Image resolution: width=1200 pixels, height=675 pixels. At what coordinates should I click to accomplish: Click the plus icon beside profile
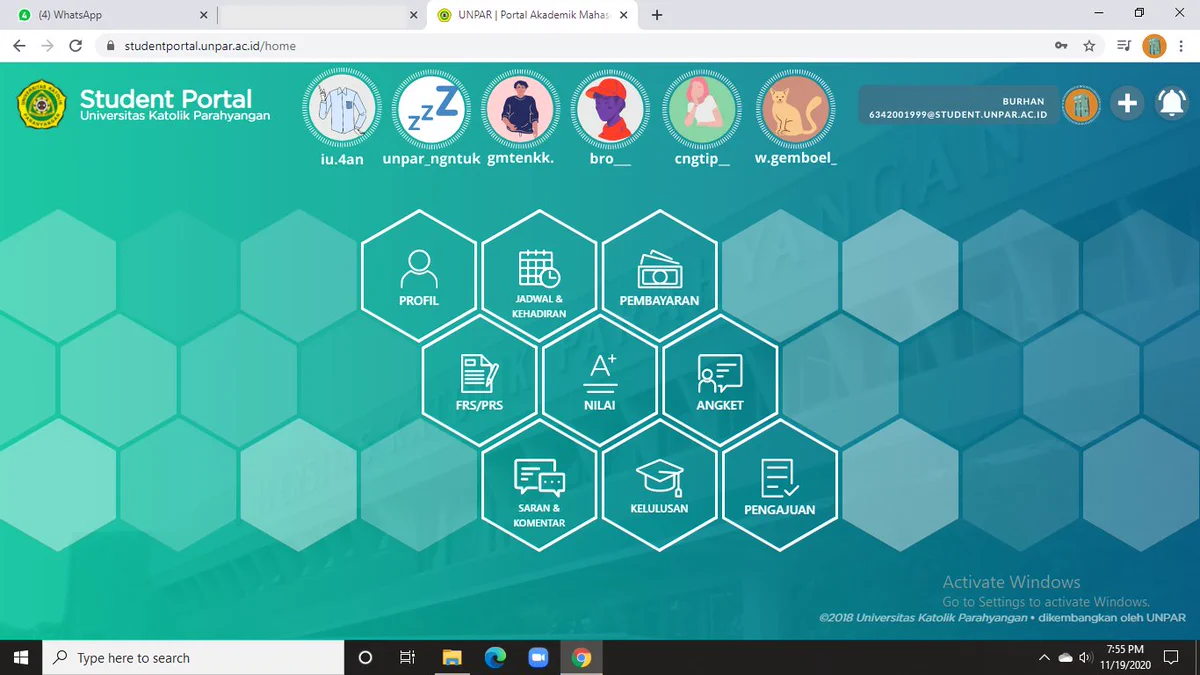(1127, 103)
